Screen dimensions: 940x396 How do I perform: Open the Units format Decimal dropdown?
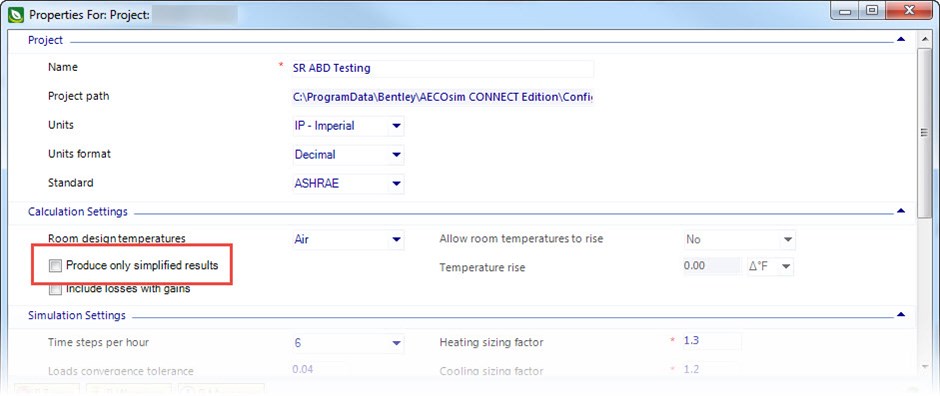tap(346, 155)
